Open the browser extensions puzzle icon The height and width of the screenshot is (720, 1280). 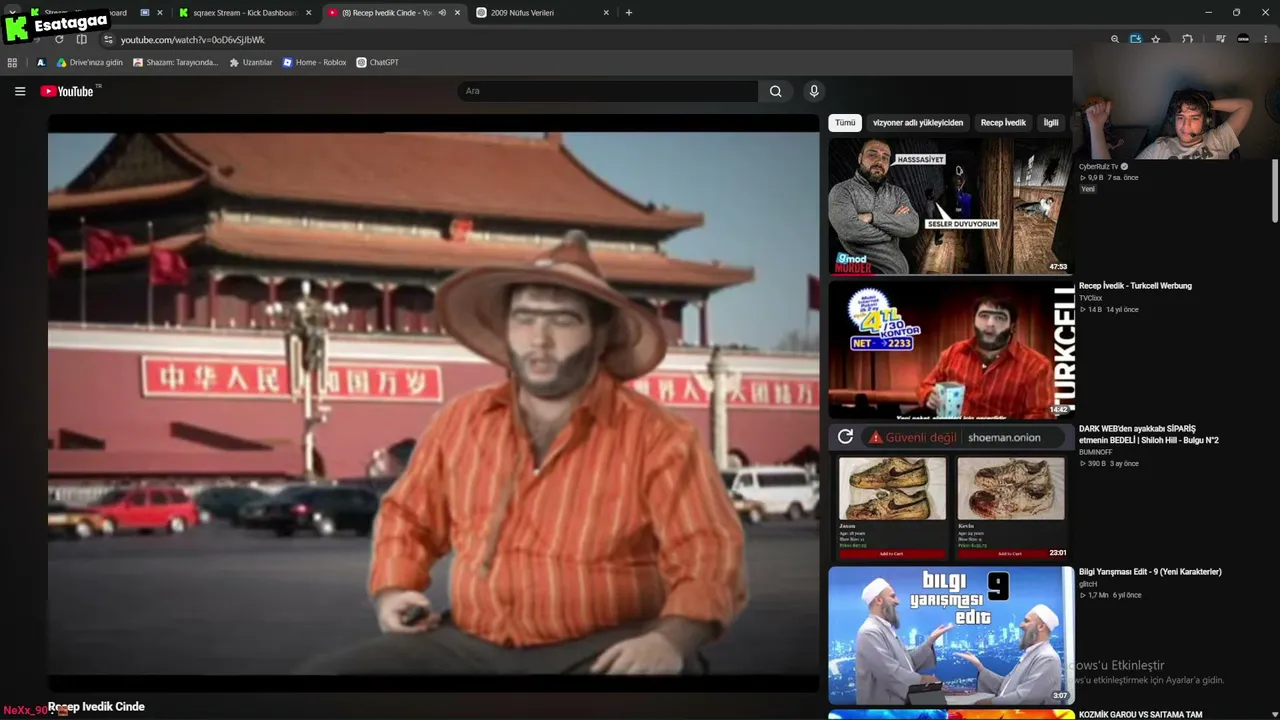tap(1187, 40)
